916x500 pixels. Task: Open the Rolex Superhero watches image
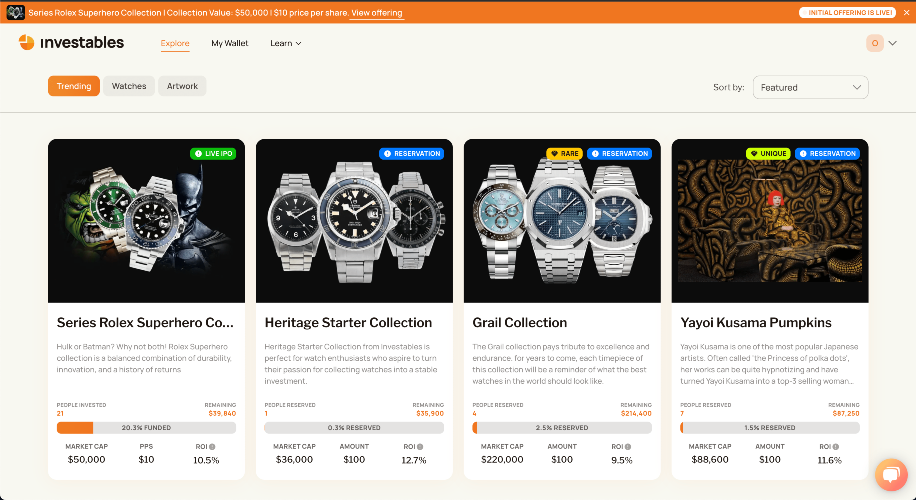pos(146,221)
